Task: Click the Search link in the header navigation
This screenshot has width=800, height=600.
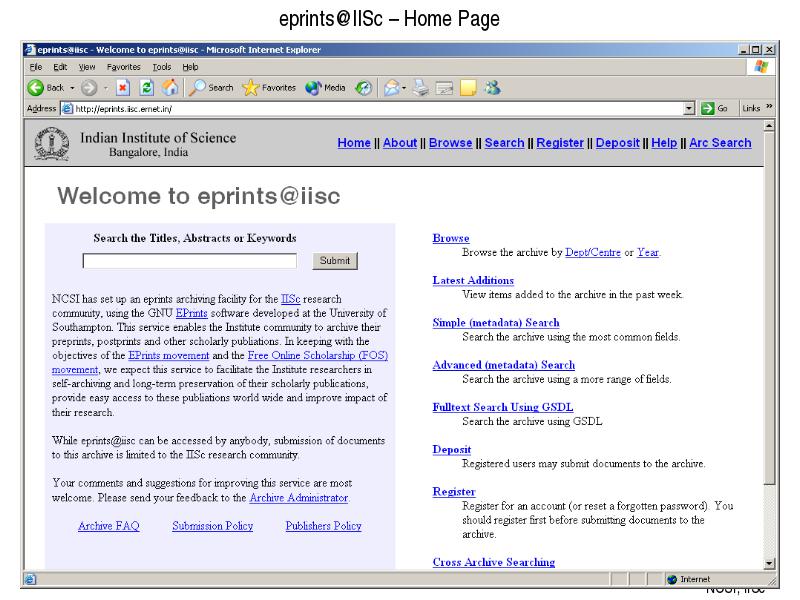Action: tap(505, 143)
